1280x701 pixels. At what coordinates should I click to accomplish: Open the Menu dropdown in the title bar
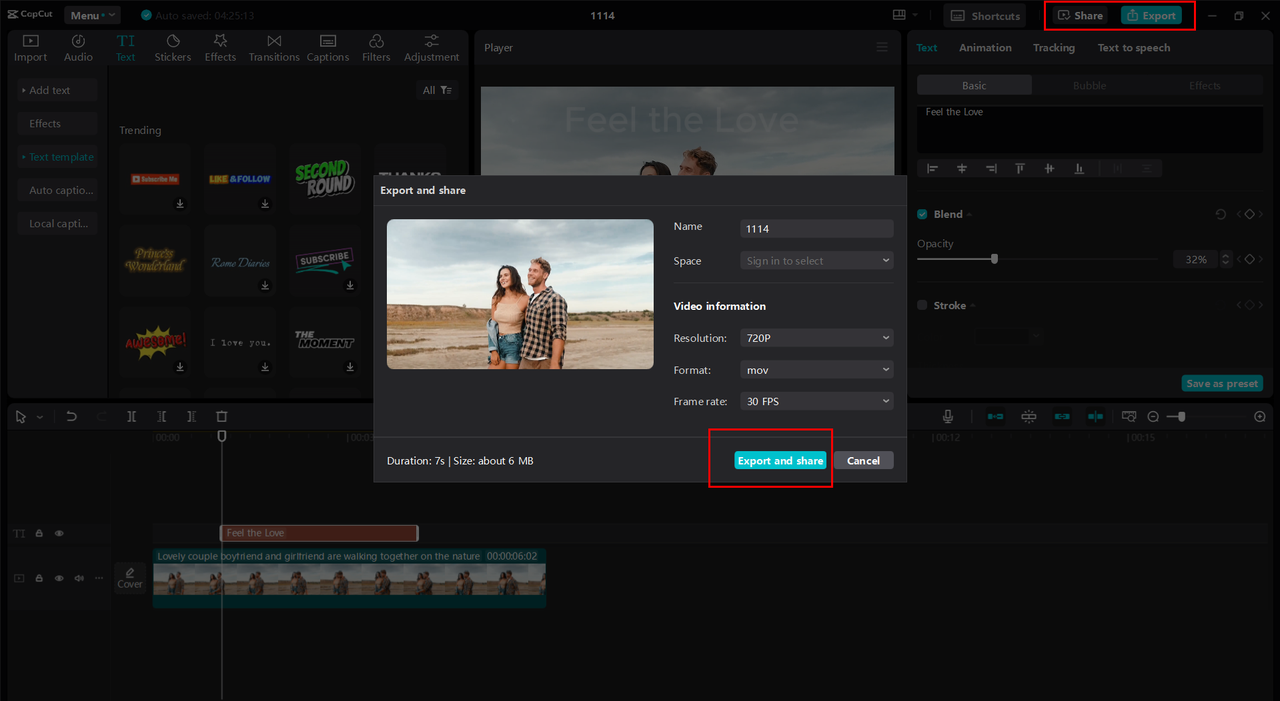point(92,15)
